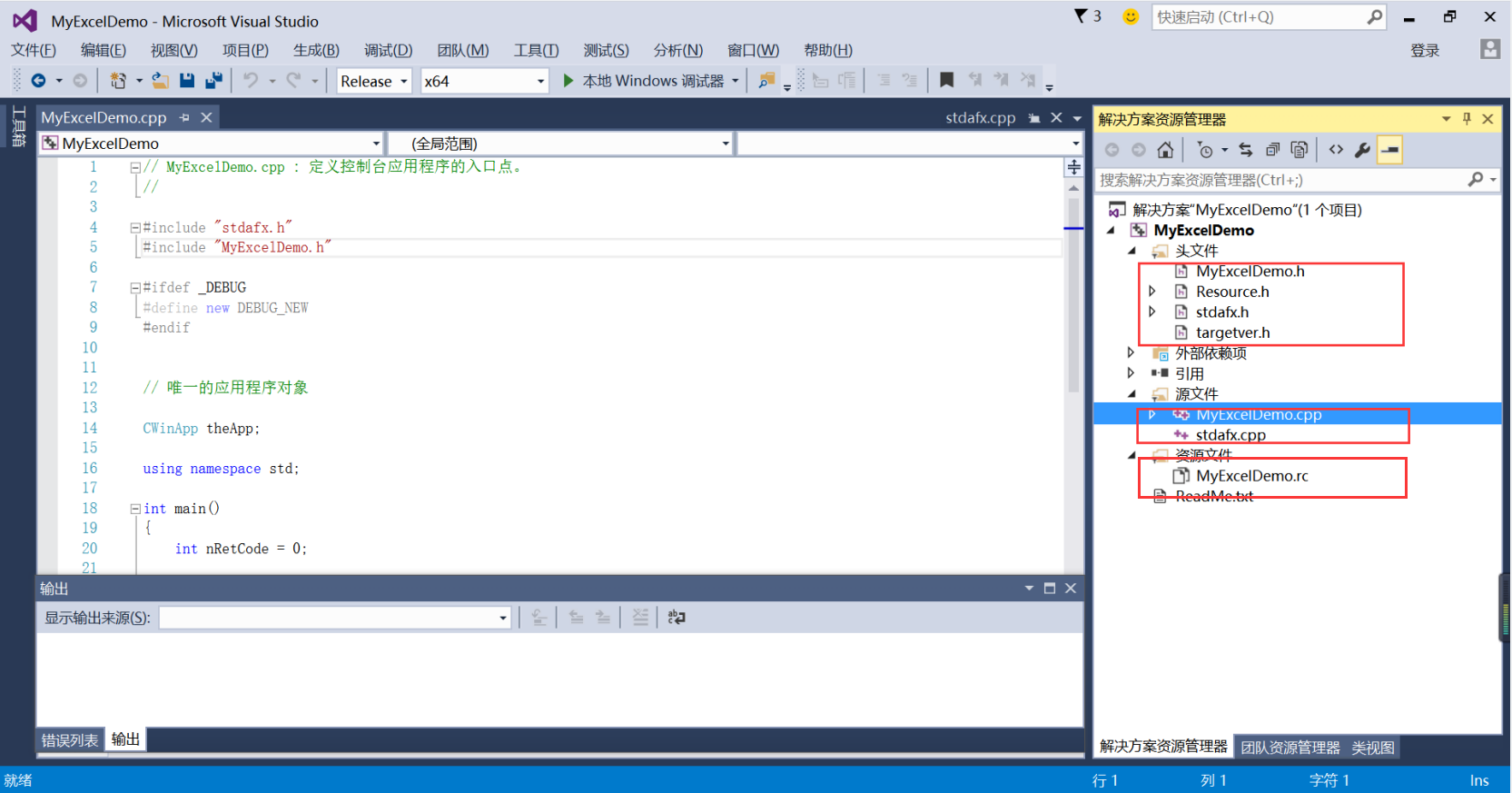The image size is (1512, 793).
Task: Click the Redo arrow in the toolbar
Action: 293,81
